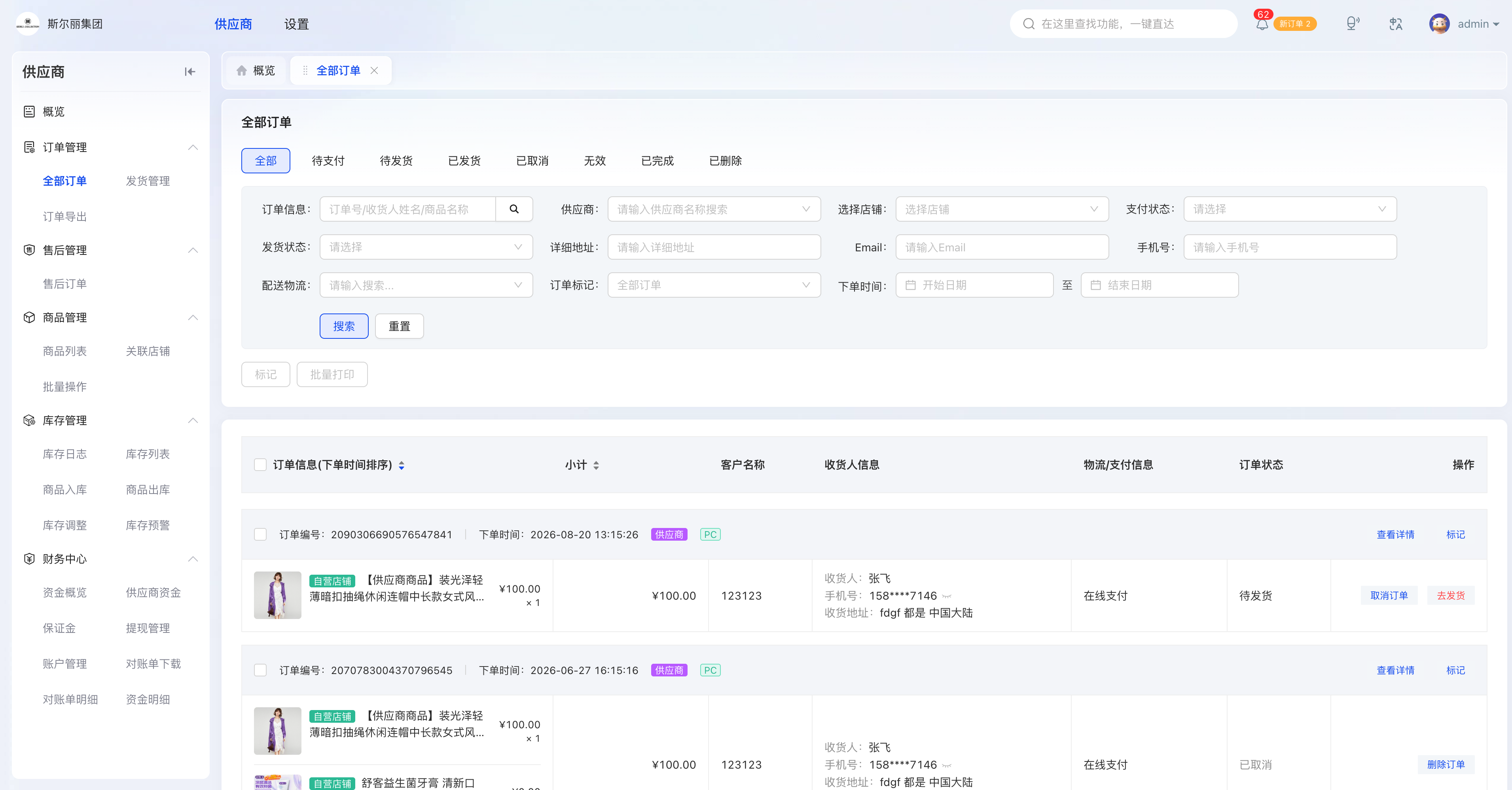The height and width of the screenshot is (790, 1512).
Task: Click the first order's product thumbnail
Action: click(278, 595)
